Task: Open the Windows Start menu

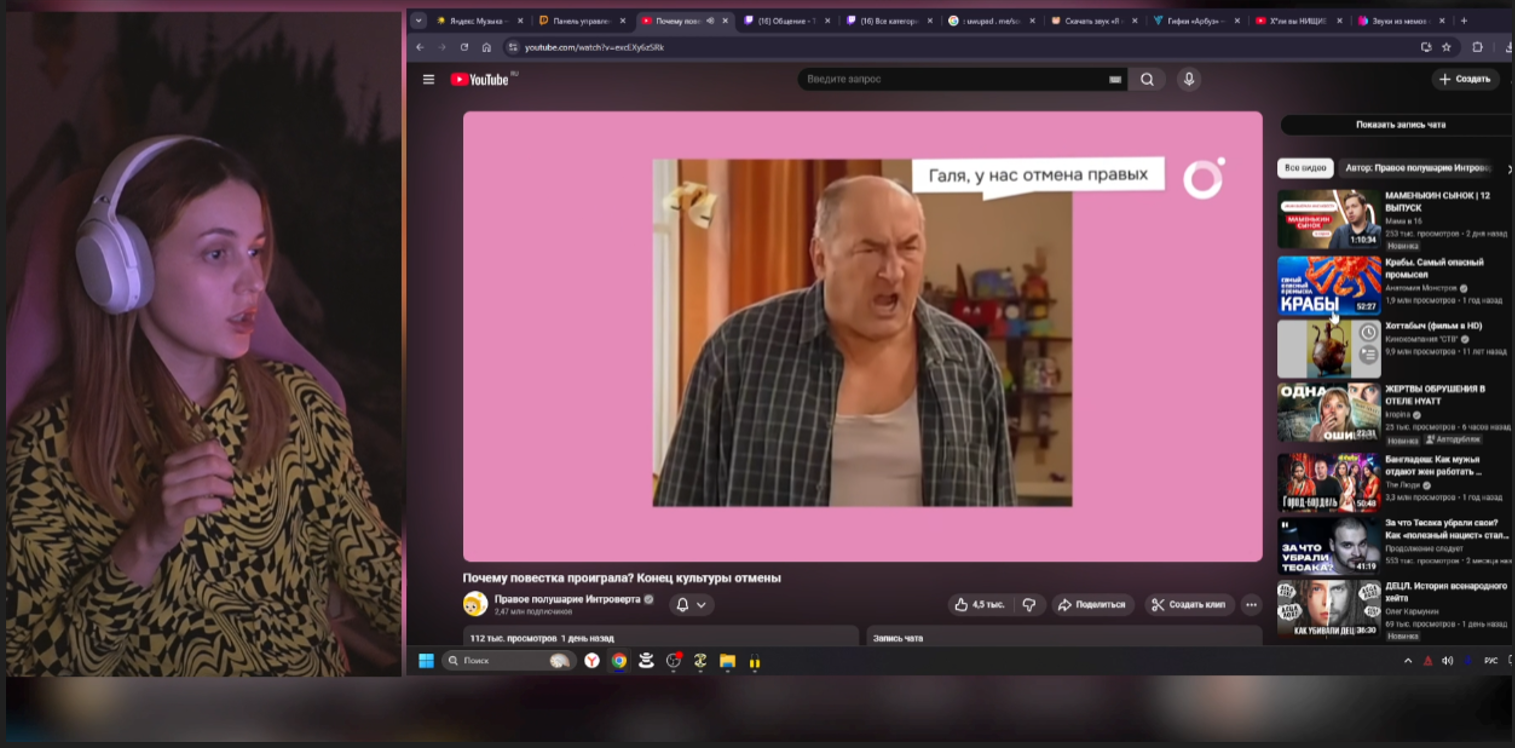Action: point(426,661)
